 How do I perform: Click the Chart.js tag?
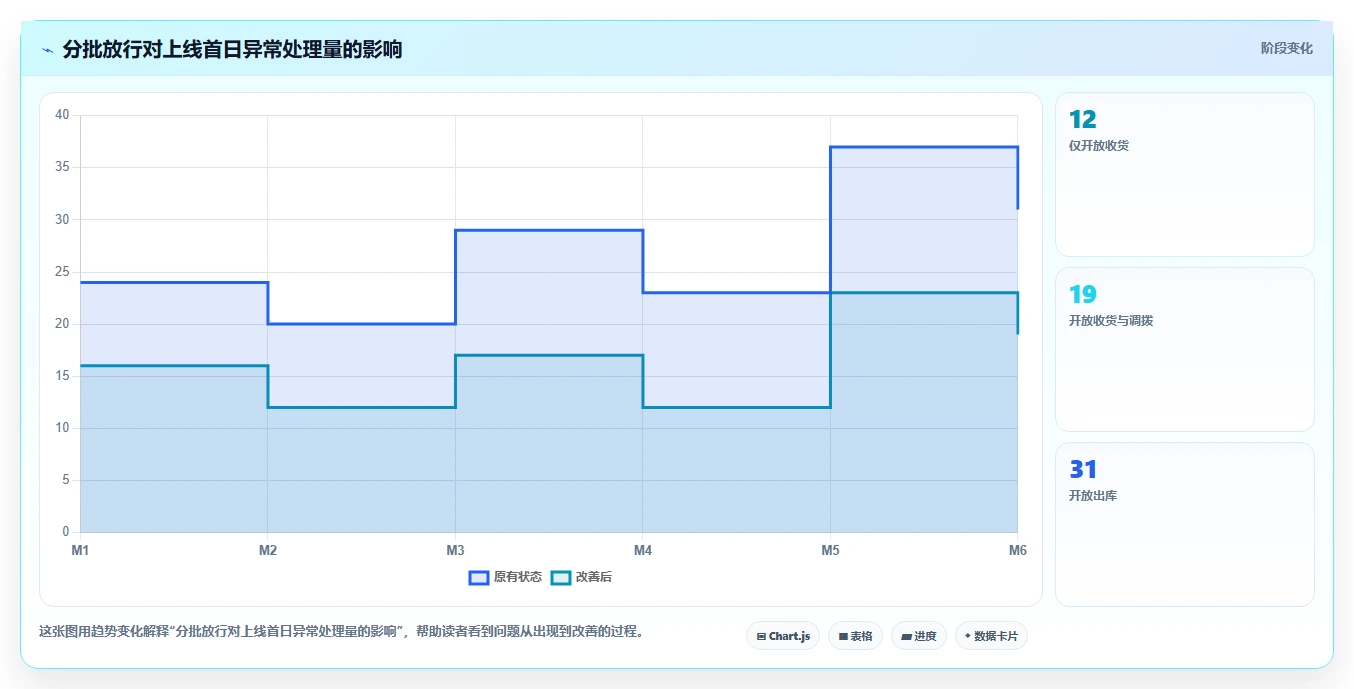pos(783,636)
